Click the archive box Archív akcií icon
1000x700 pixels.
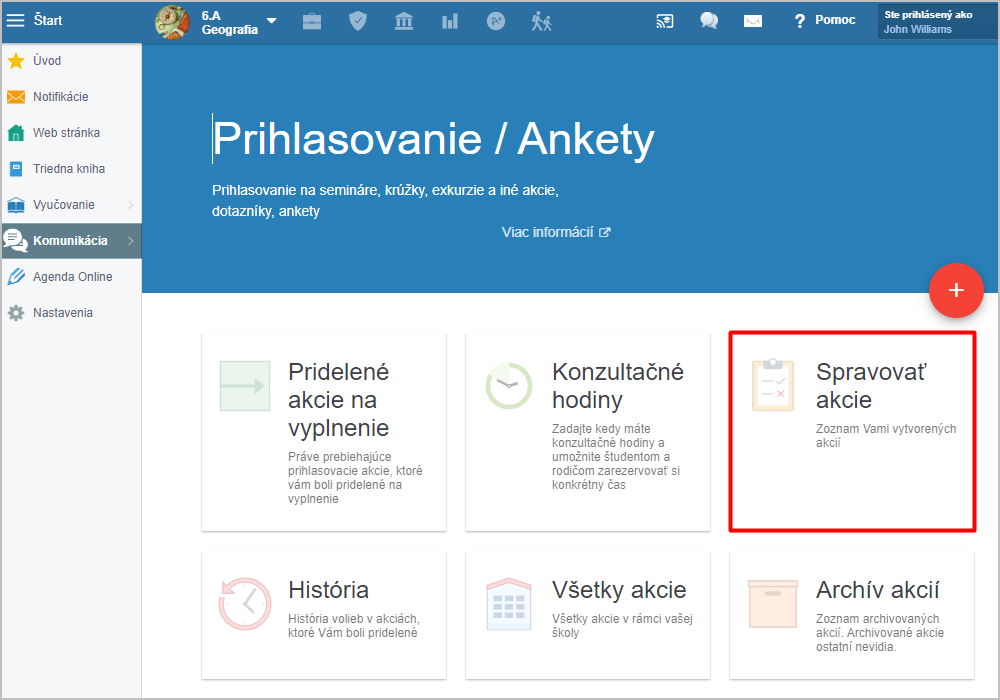point(773,604)
